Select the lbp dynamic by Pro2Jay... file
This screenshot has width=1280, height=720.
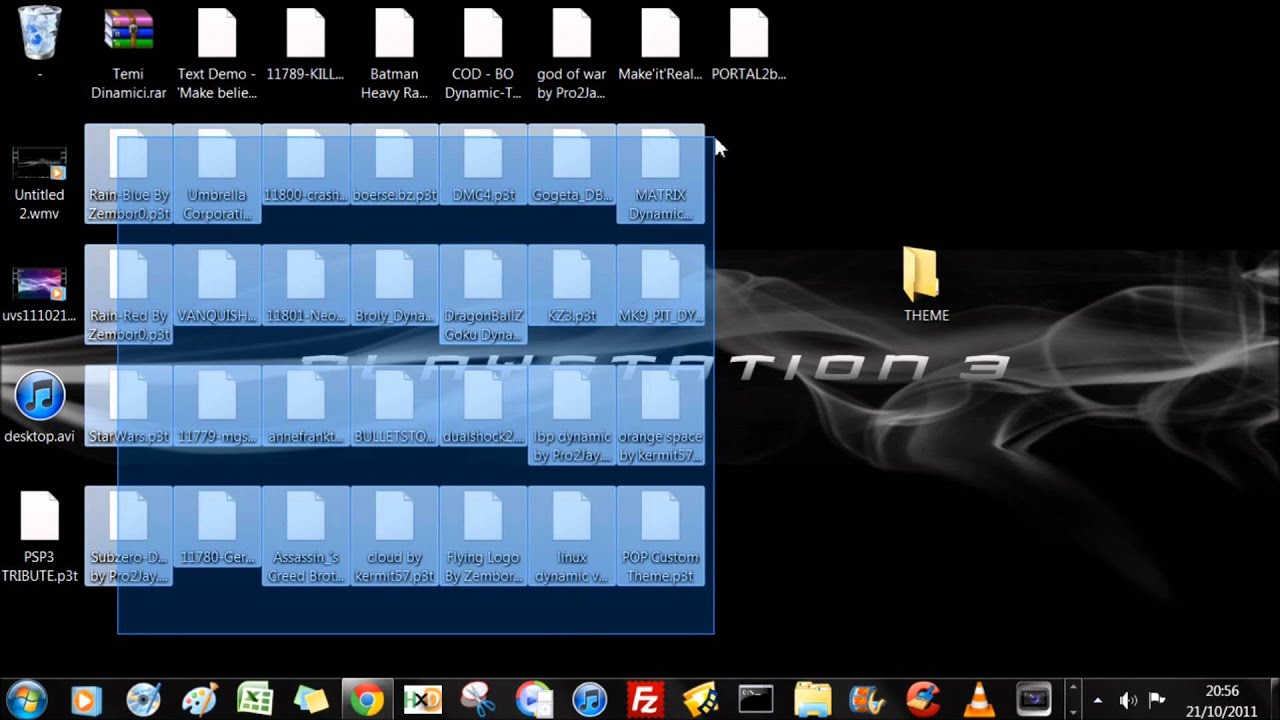pyautogui.click(x=571, y=416)
